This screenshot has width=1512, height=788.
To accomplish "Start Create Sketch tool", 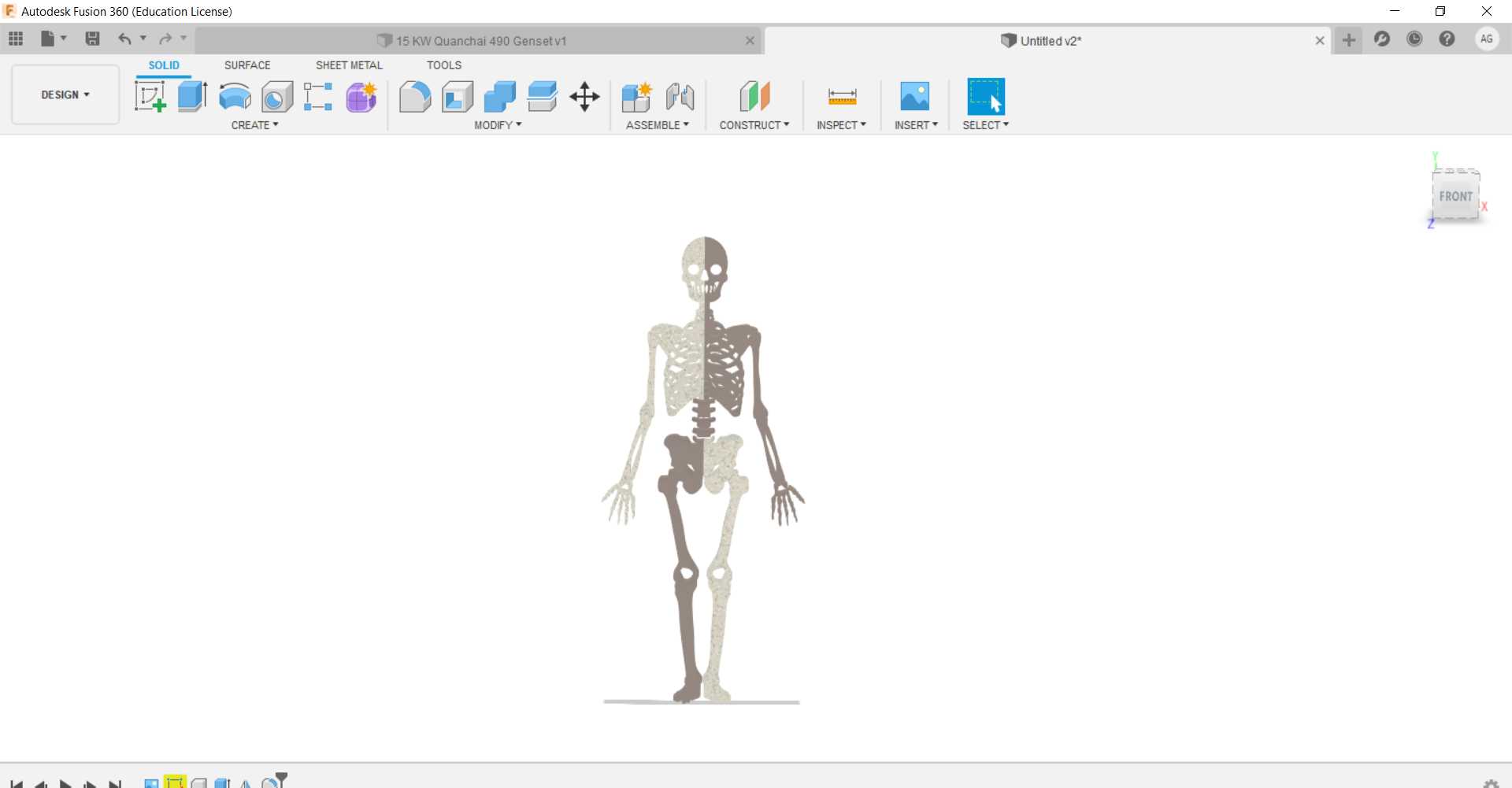I will tap(150, 97).
